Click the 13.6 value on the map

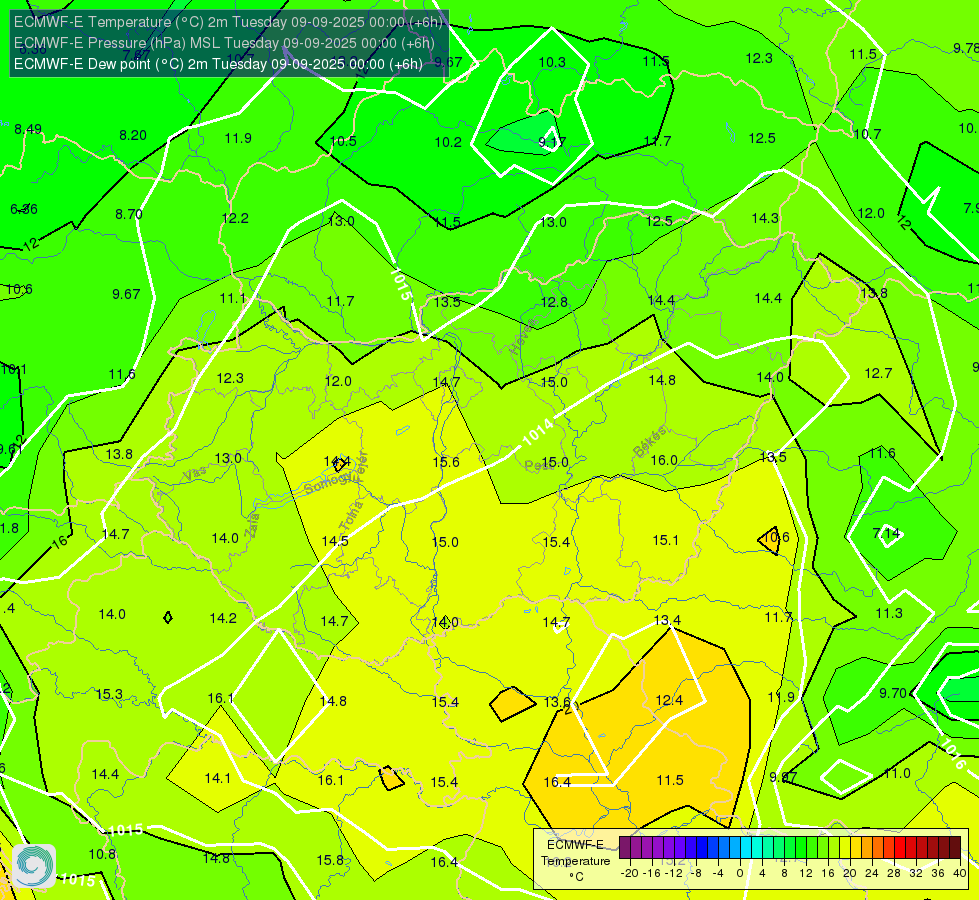556,702
